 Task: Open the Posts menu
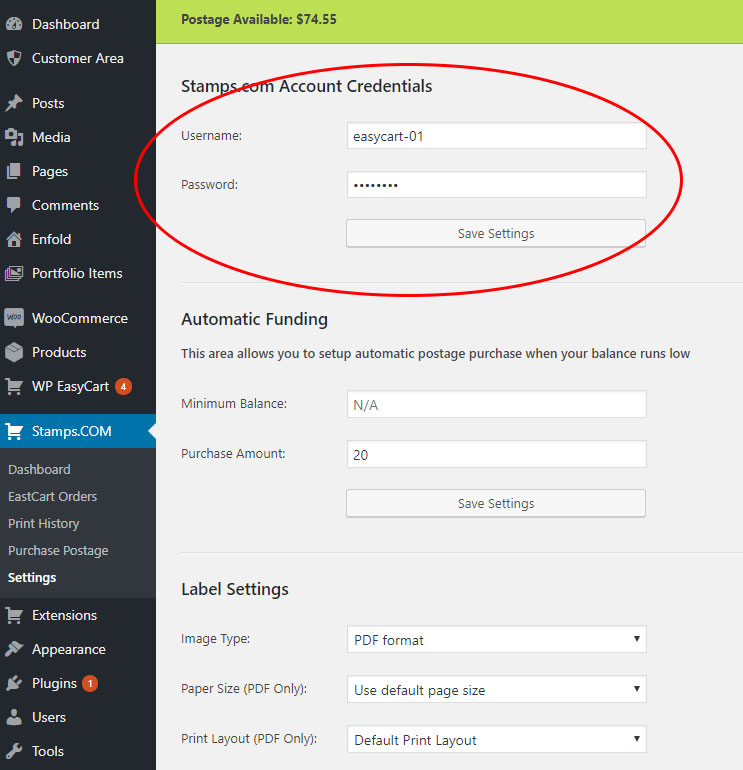[48, 103]
